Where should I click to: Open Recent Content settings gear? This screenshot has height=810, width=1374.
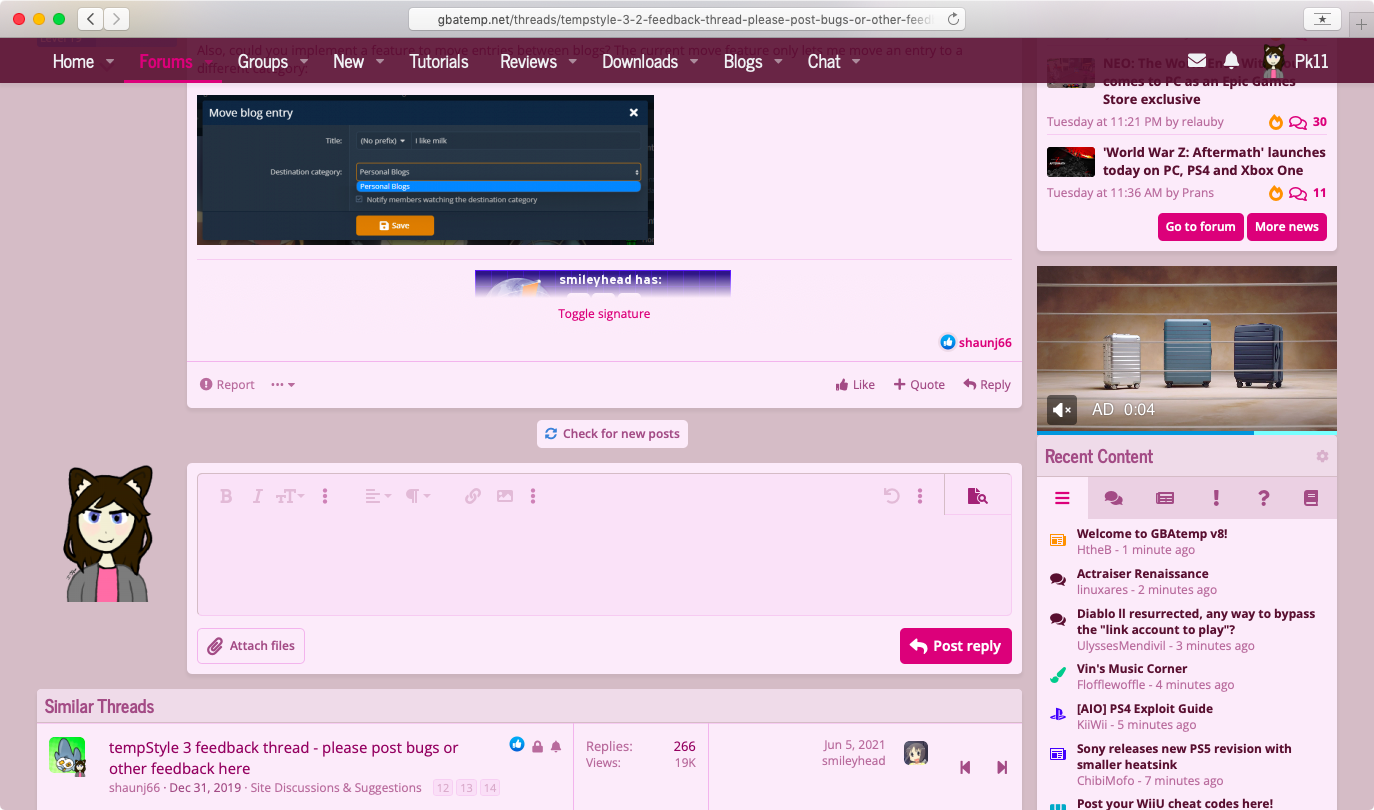1322,456
